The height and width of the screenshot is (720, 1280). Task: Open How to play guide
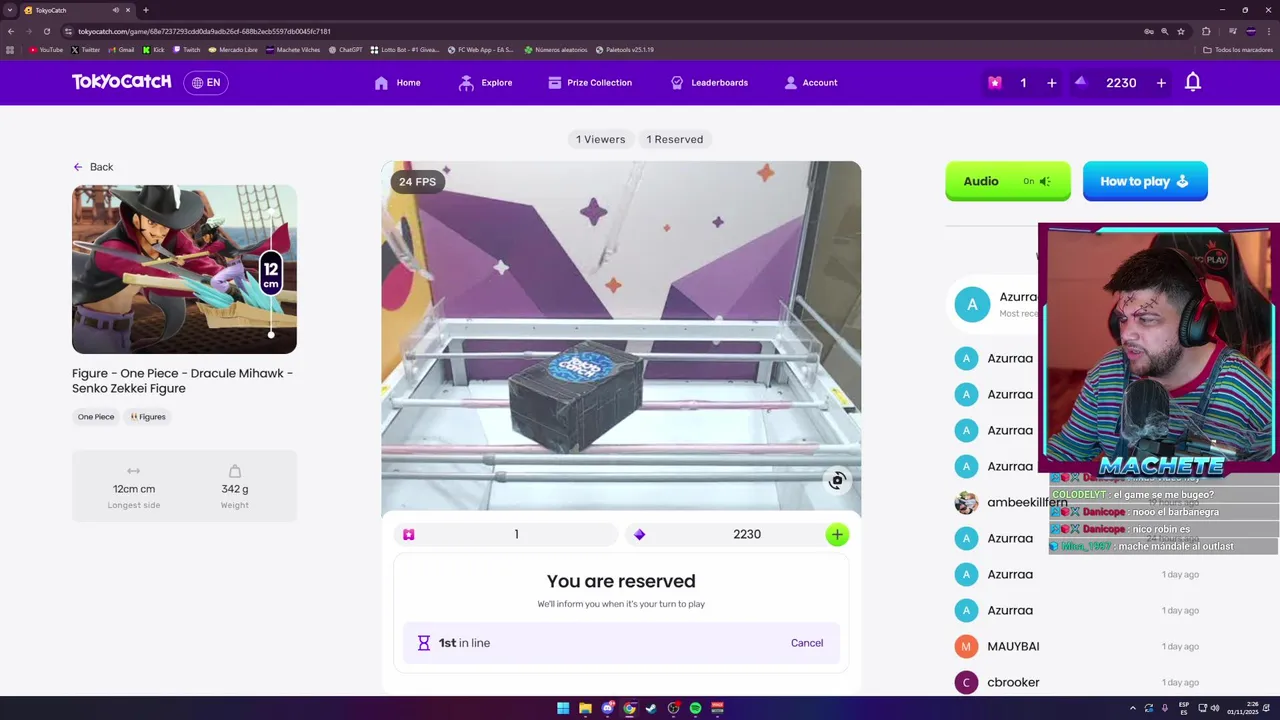pos(1145,181)
